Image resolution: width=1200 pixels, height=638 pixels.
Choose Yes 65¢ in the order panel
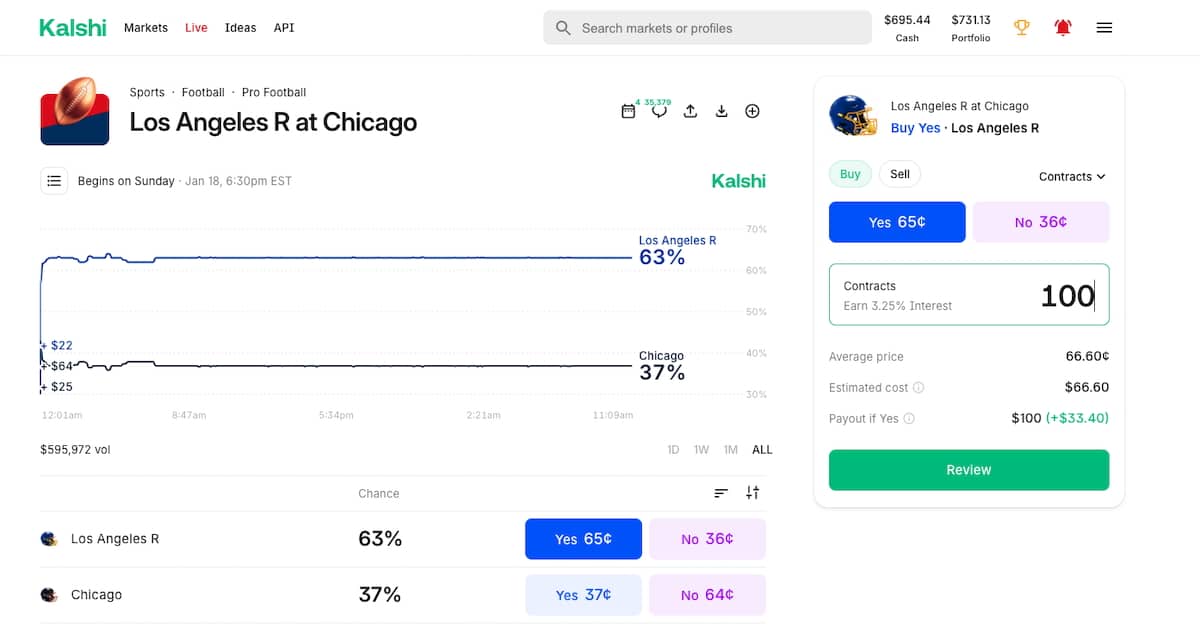pos(897,222)
